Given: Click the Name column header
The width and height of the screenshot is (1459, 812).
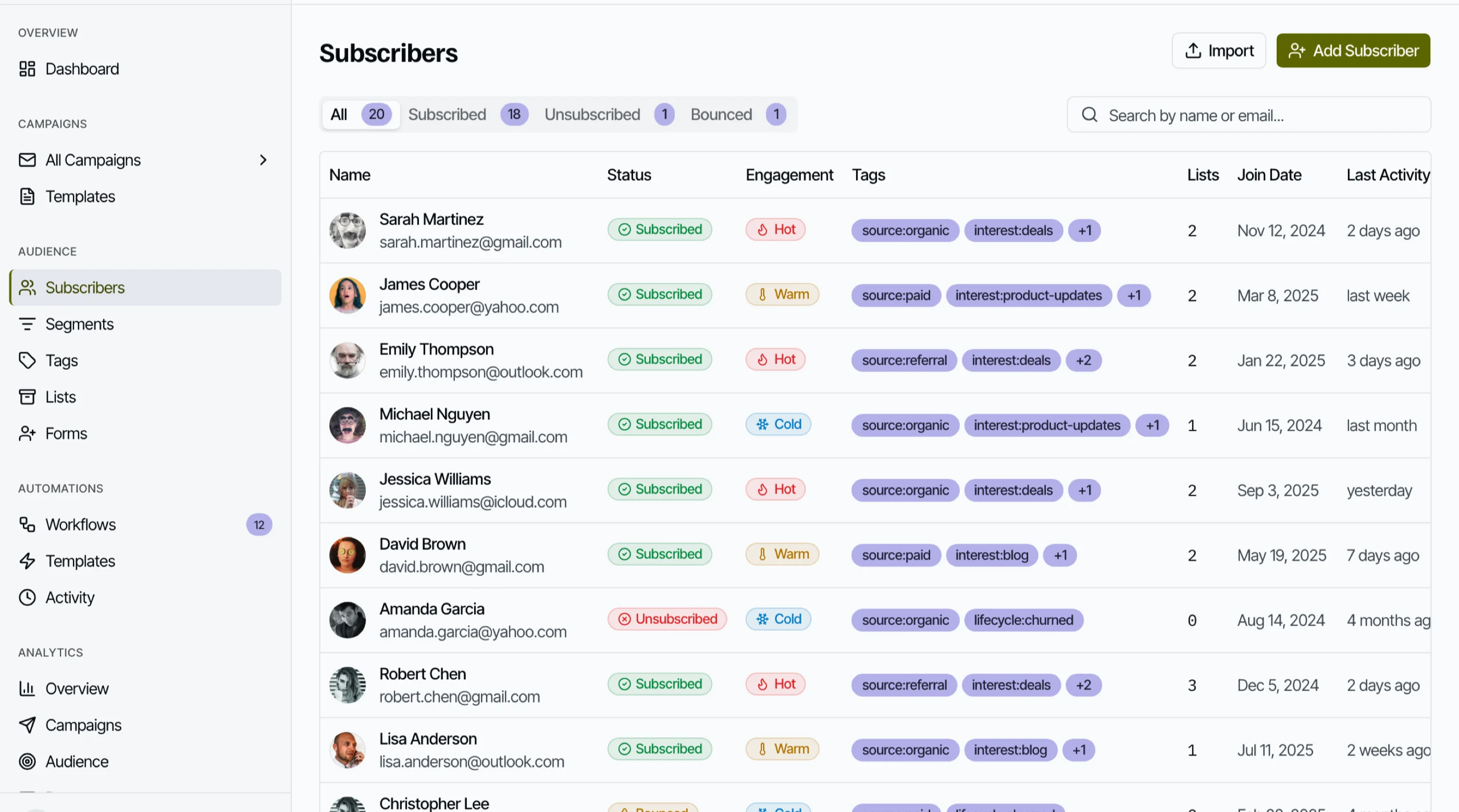Looking at the screenshot, I should pos(350,175).
